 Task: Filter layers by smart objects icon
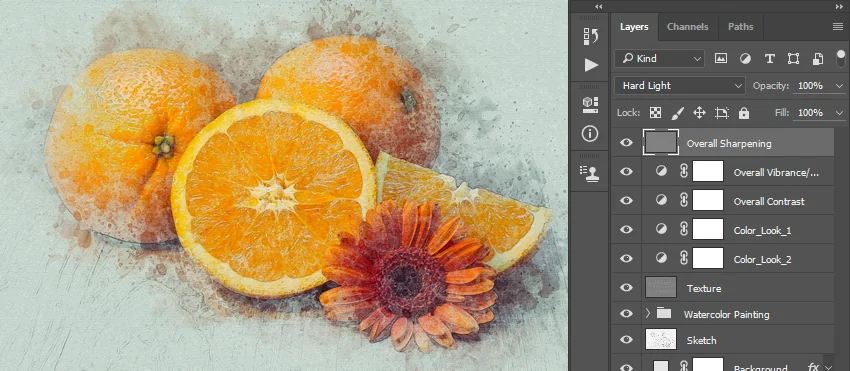(817, 59)
